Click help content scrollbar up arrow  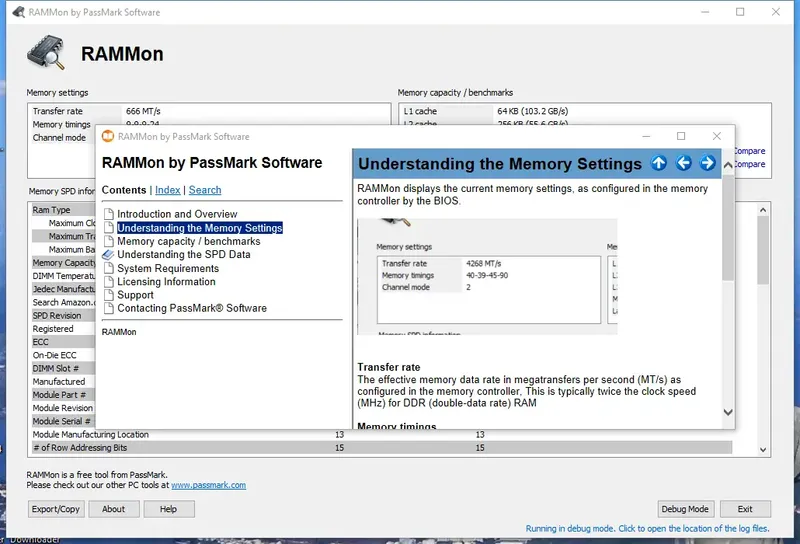click(728, 165)
